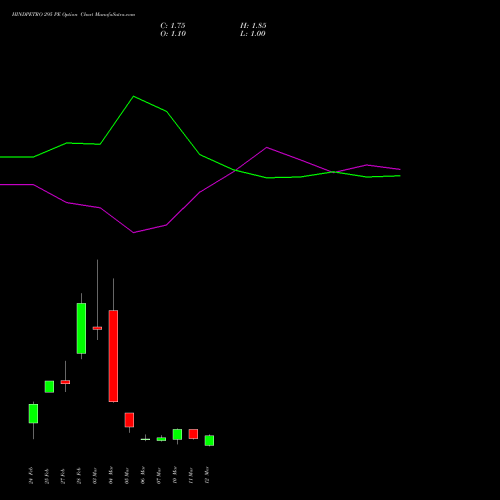Select the green 10 Mar candle
The height and width of the screenshot is (500, 500).
pos(177,434)
